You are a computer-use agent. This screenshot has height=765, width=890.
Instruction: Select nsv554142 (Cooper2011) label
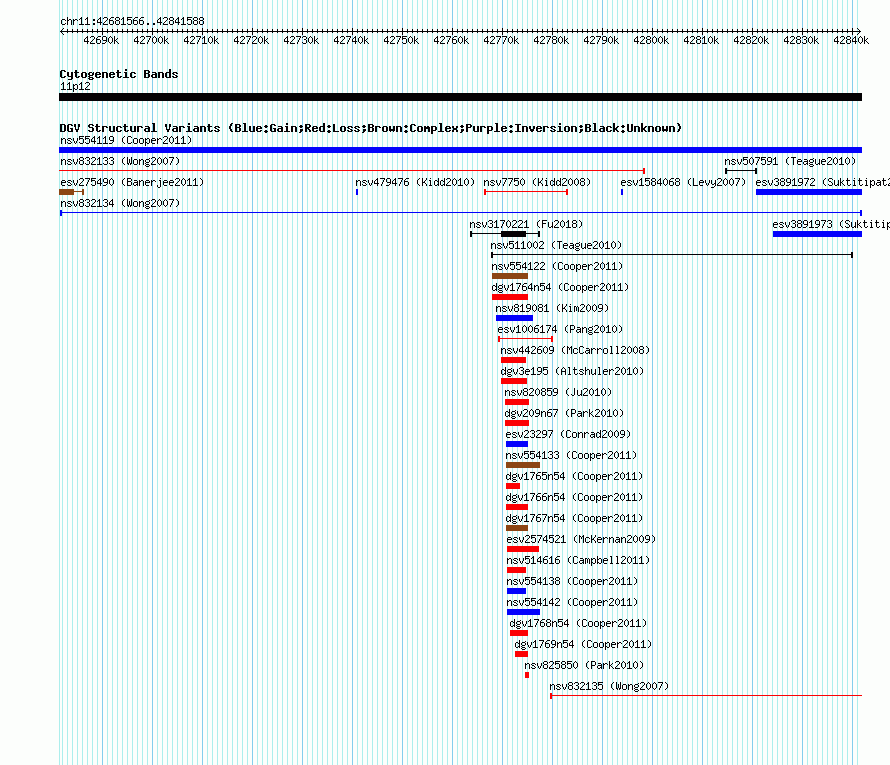click(x=572, y=602)
